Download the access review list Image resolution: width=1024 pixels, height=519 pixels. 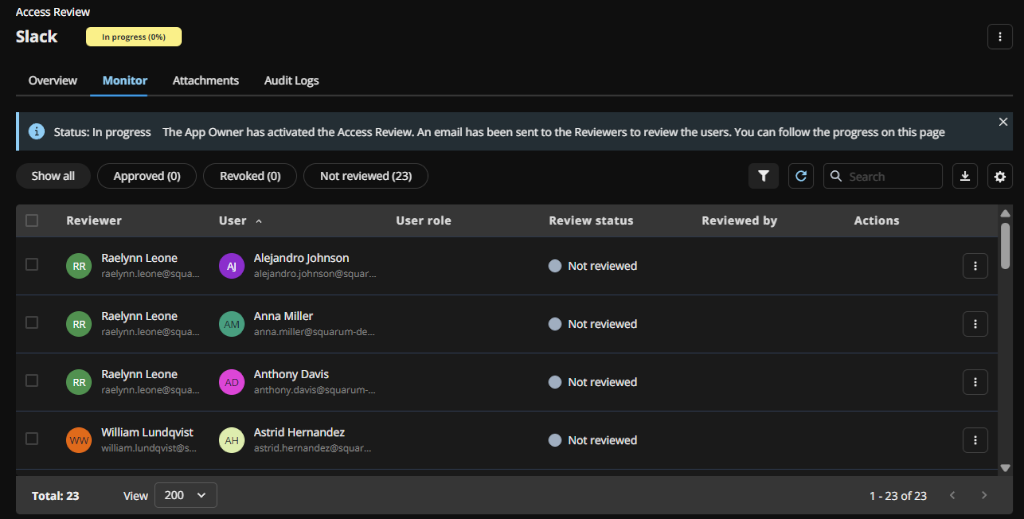pos(965,176)
